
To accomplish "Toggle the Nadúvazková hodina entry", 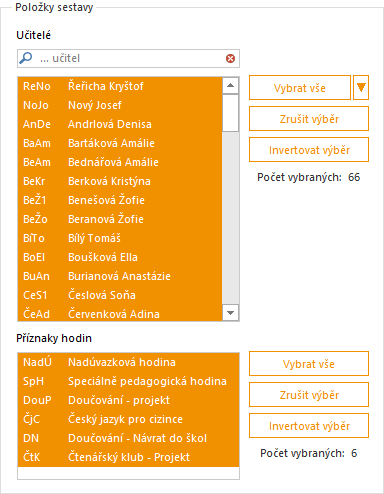I will point(128,362).
